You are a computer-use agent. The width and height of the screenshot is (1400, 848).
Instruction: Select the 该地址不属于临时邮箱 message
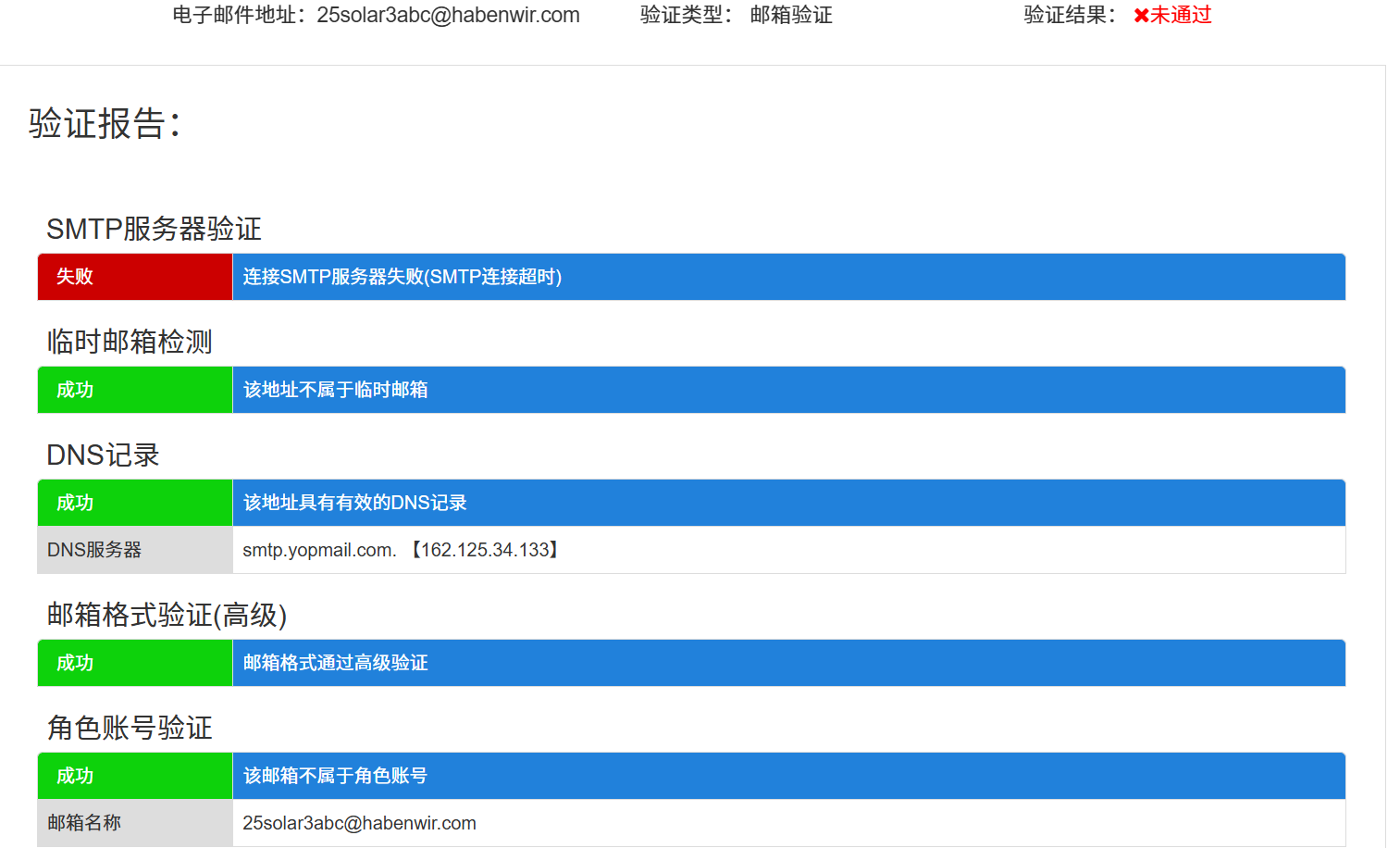335,390
